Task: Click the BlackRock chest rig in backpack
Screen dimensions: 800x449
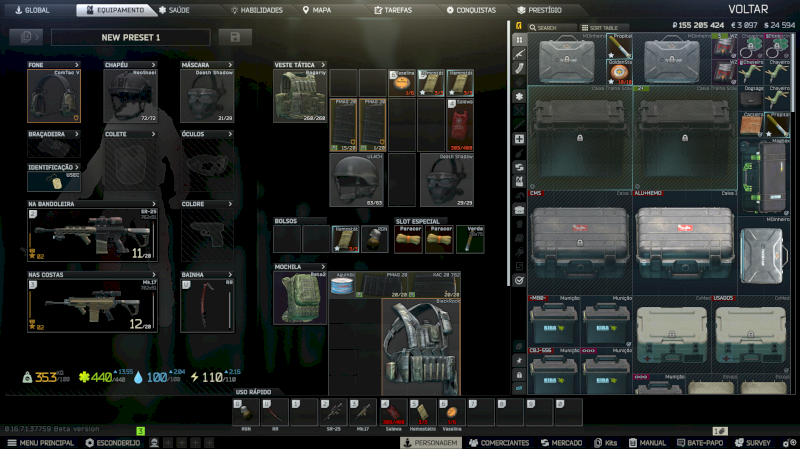Action: [421, 347]
